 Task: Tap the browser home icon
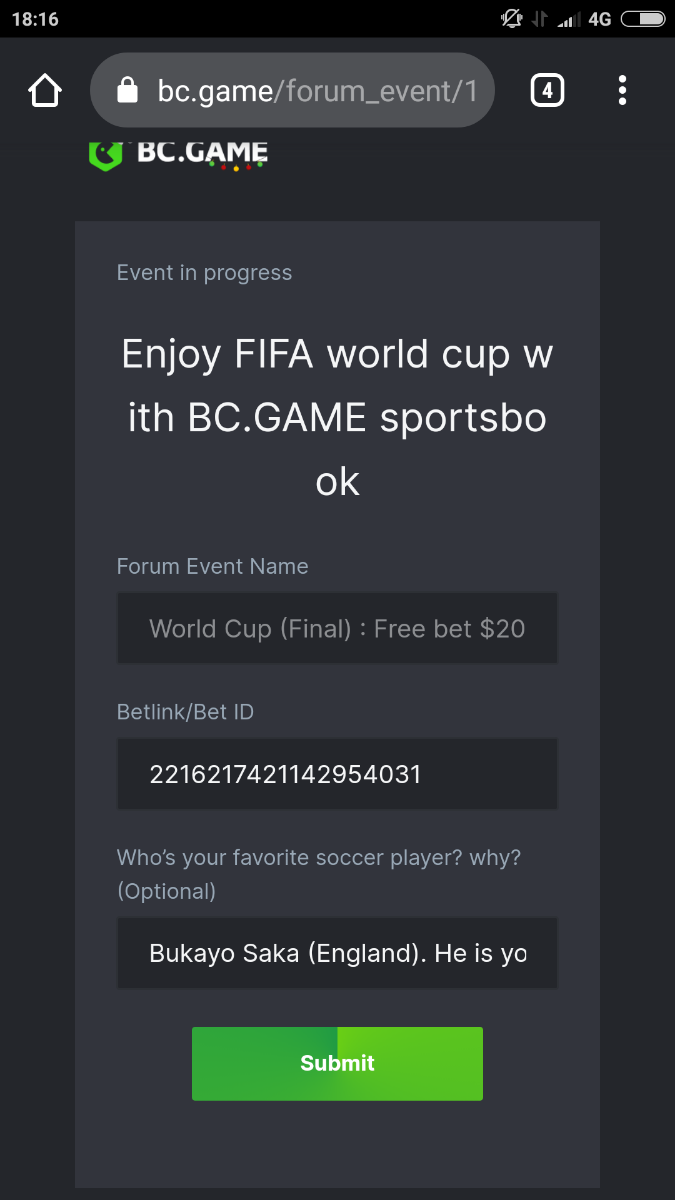(x=45, y=91)
